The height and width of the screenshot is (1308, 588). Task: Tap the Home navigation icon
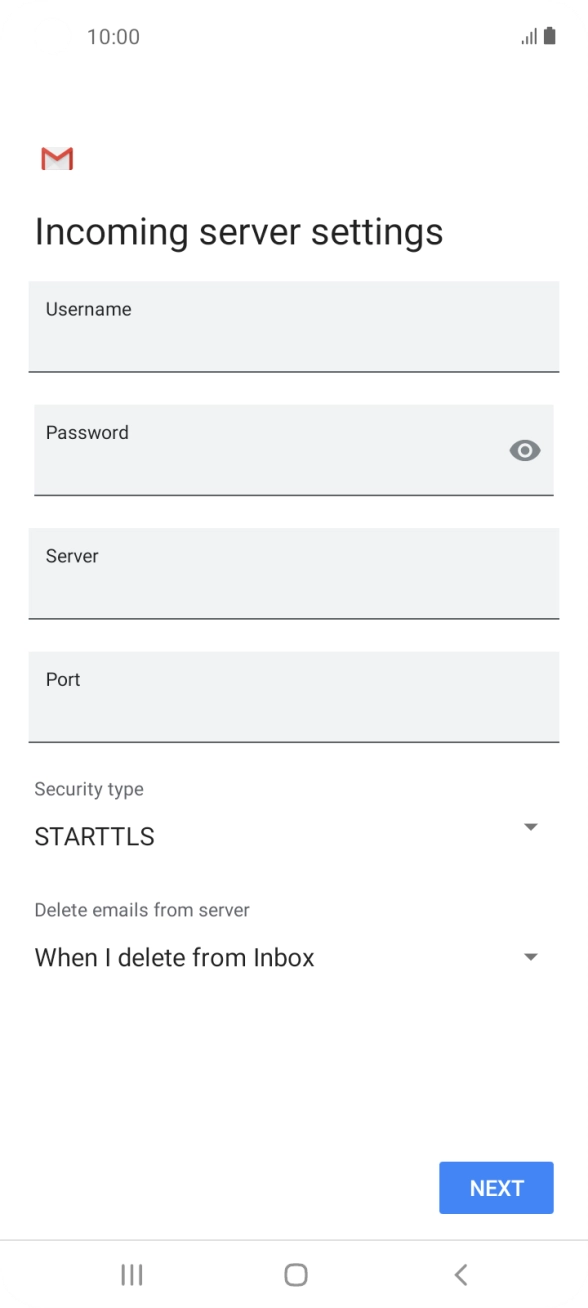(x=295, y=1274)
